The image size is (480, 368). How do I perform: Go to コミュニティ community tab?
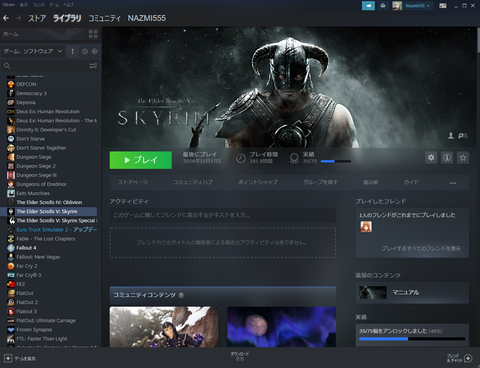point(104,18)
